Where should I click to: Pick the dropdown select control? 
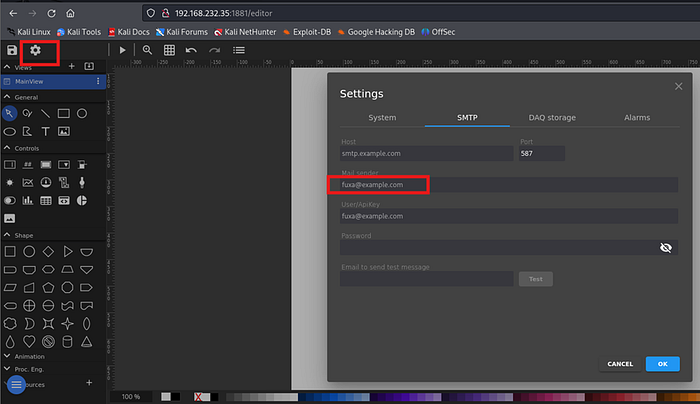click(x=64, y=165)
